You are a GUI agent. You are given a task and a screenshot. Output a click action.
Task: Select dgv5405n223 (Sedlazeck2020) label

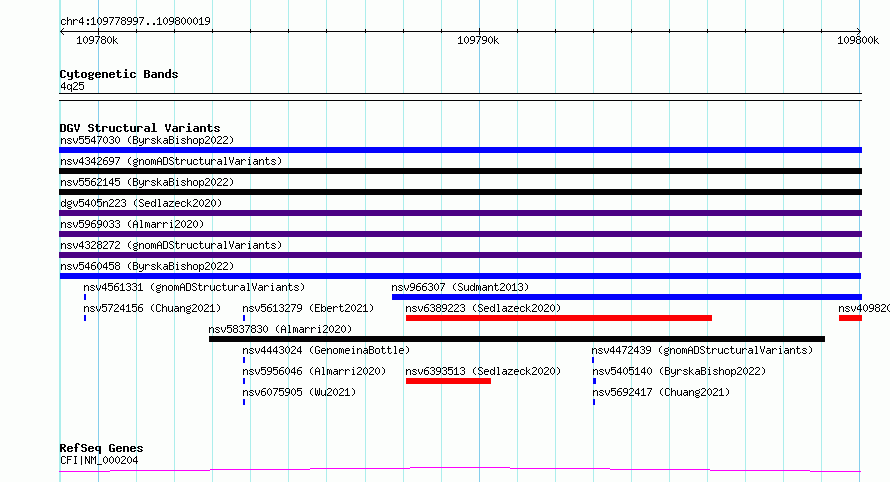141,203
